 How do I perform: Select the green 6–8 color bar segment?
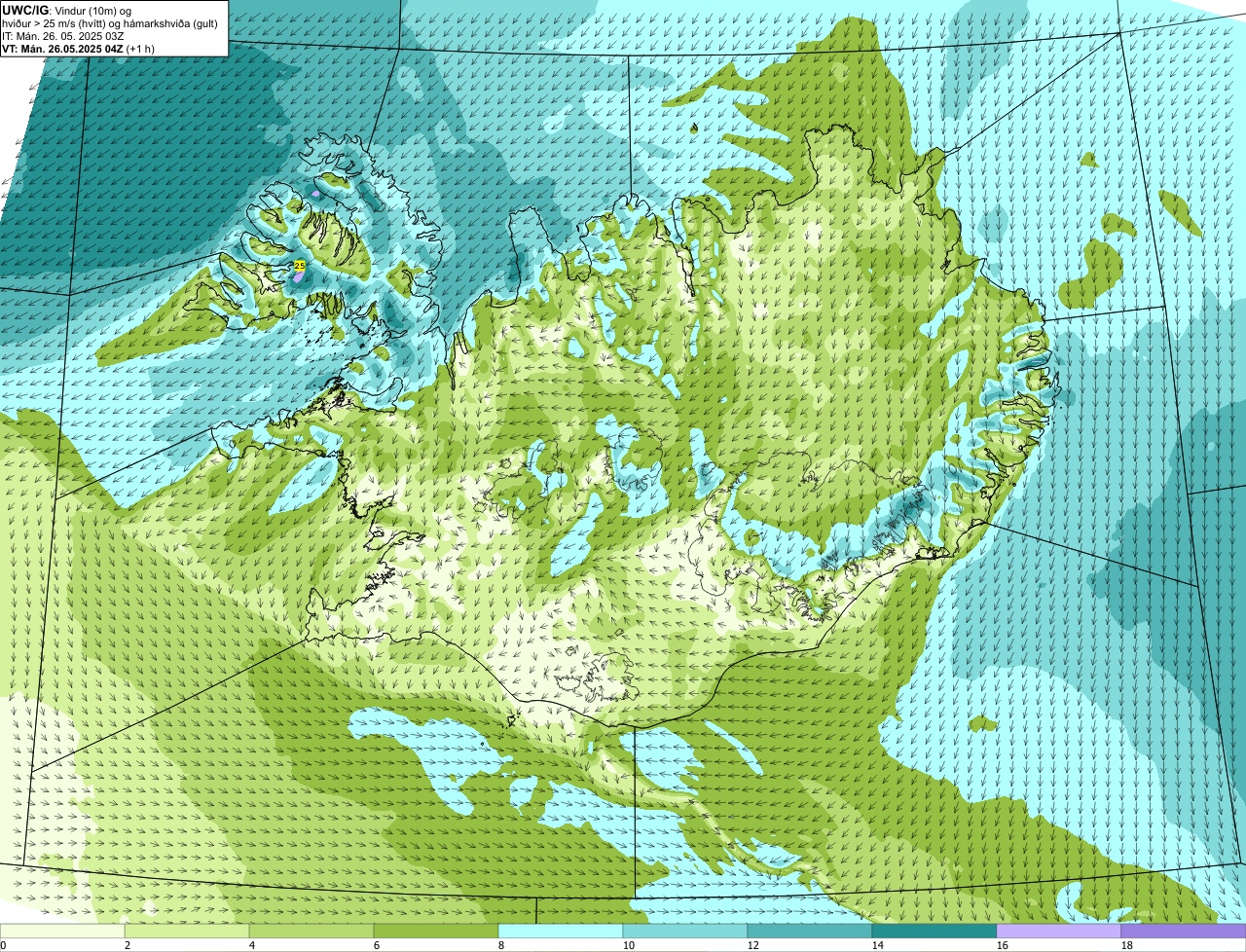436,932
